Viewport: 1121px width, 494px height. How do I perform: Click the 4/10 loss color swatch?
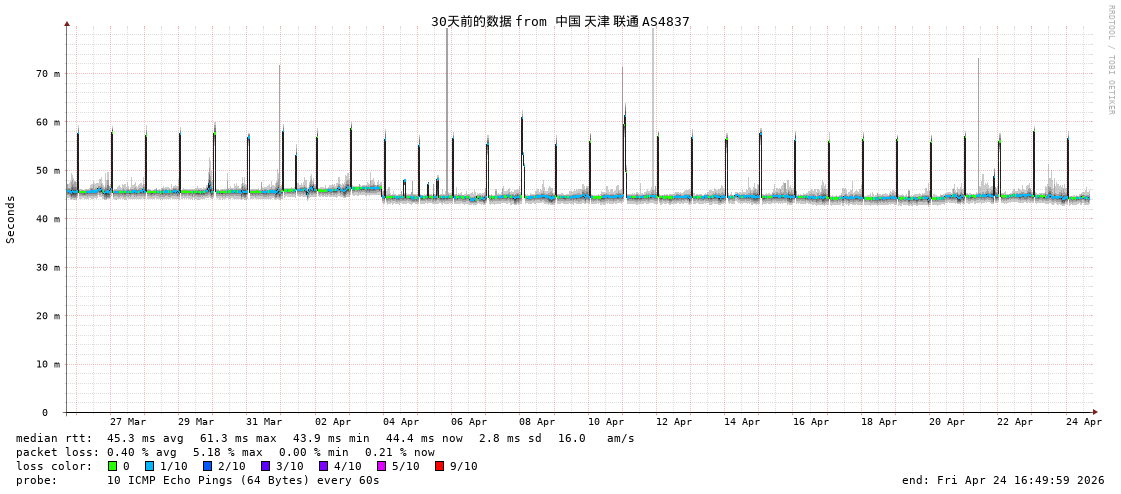(x=323, y=466)
